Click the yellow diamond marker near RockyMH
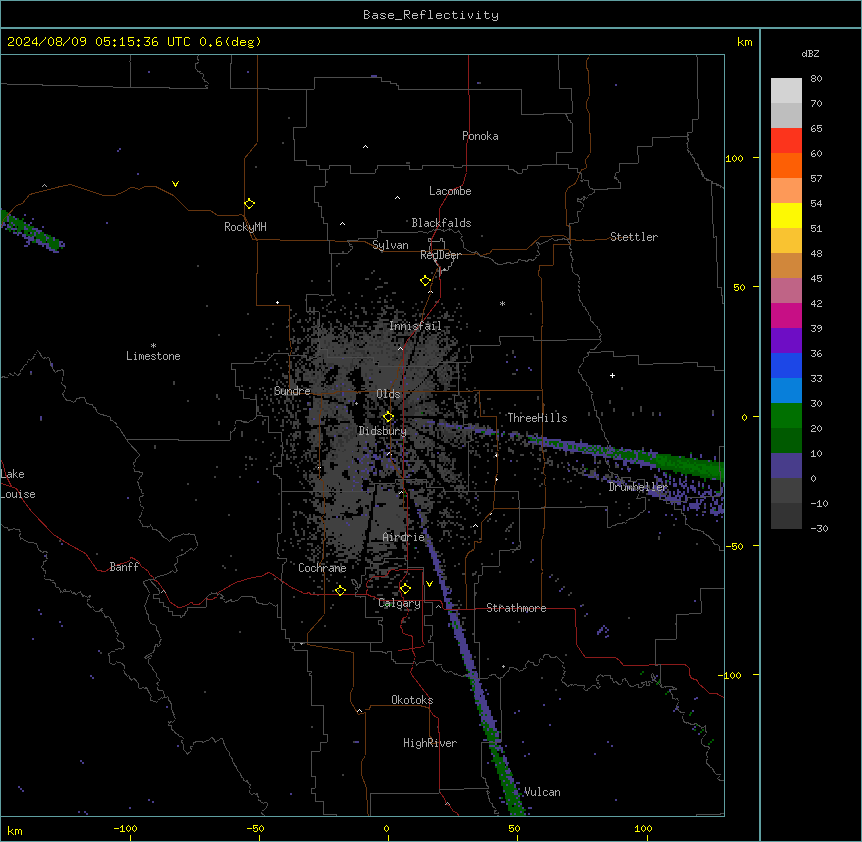862x842 pixels. point(249,204)
